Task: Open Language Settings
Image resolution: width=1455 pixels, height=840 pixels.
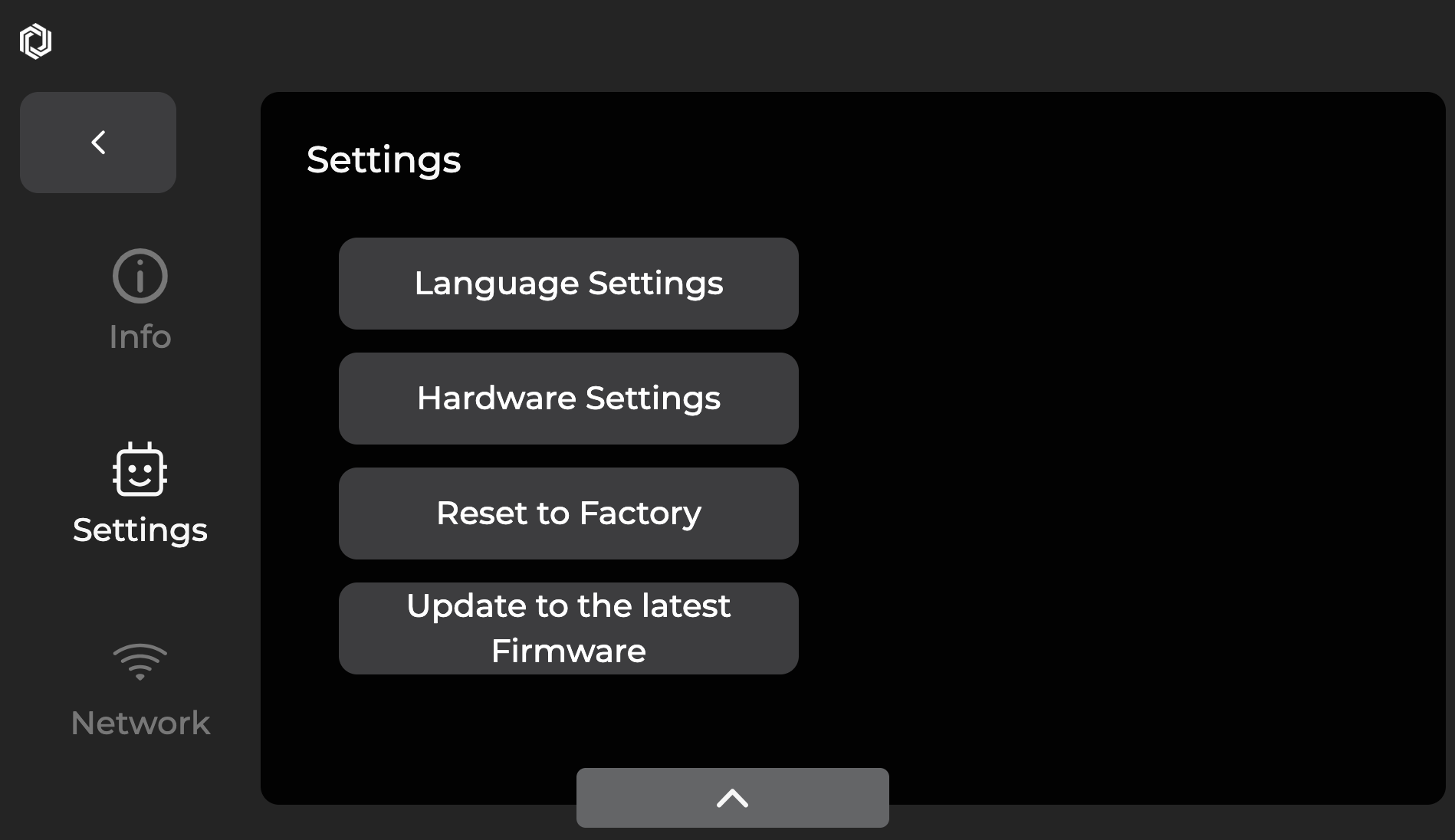Action: point(569,284)
